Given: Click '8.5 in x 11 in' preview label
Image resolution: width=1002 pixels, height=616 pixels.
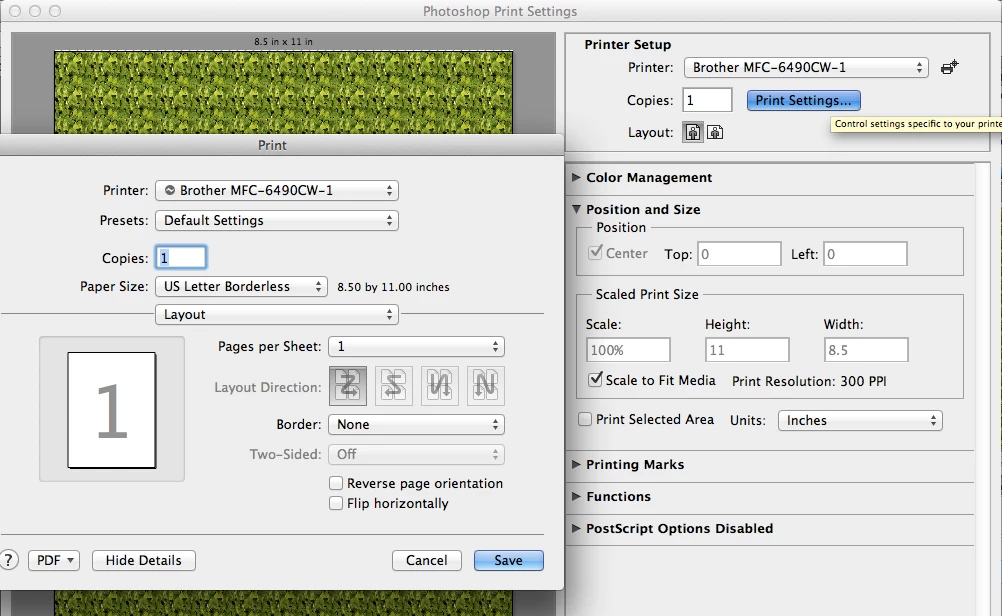Looking at the screenshot, I should 283,42.
